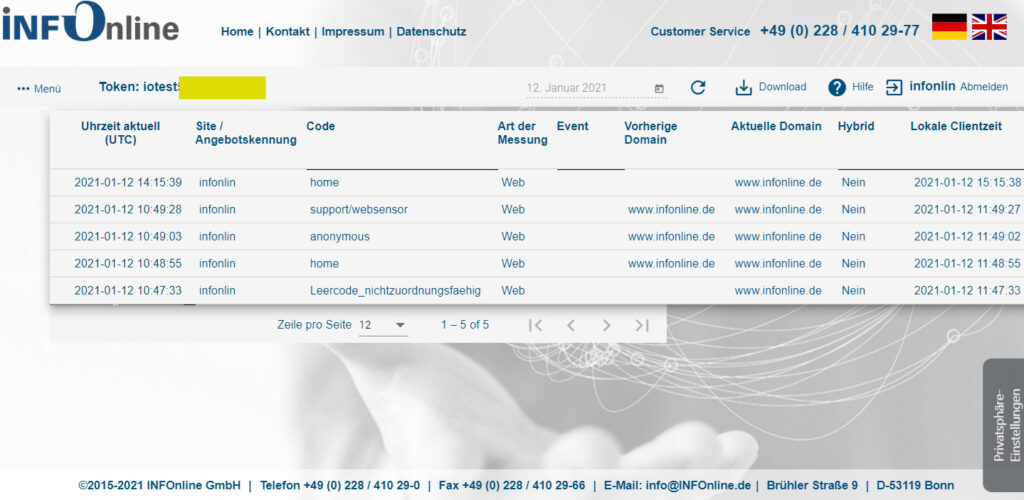Open the Impressum link
Viewport: 1024px width, 500px height.
coord(353,31)
